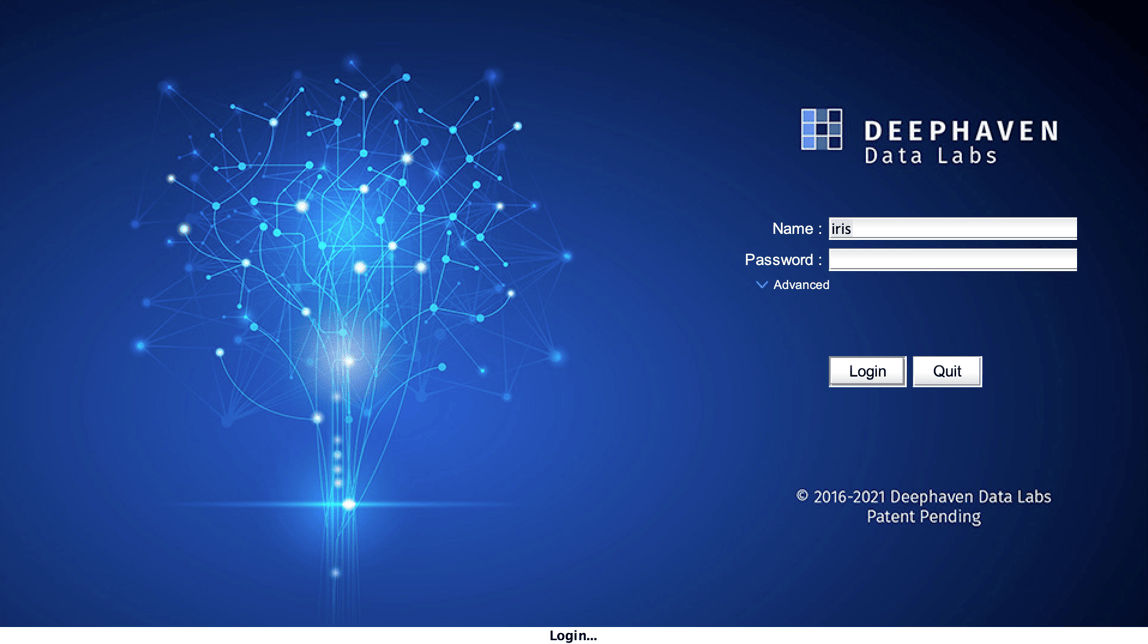Viewport: 1148px width, 644px height.
Task: Click the bright glowing node at tree base
Action: pyautogui.click(x=348, y=504)
